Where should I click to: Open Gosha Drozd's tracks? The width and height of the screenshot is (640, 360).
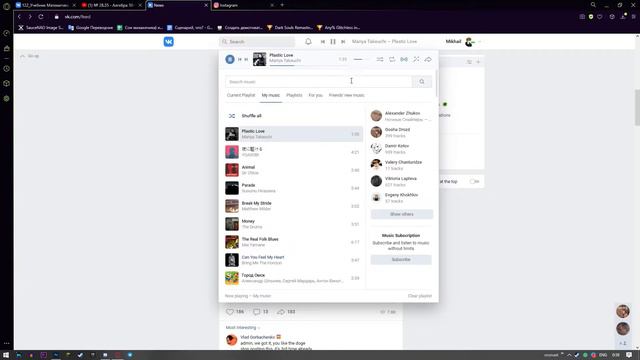401,132
